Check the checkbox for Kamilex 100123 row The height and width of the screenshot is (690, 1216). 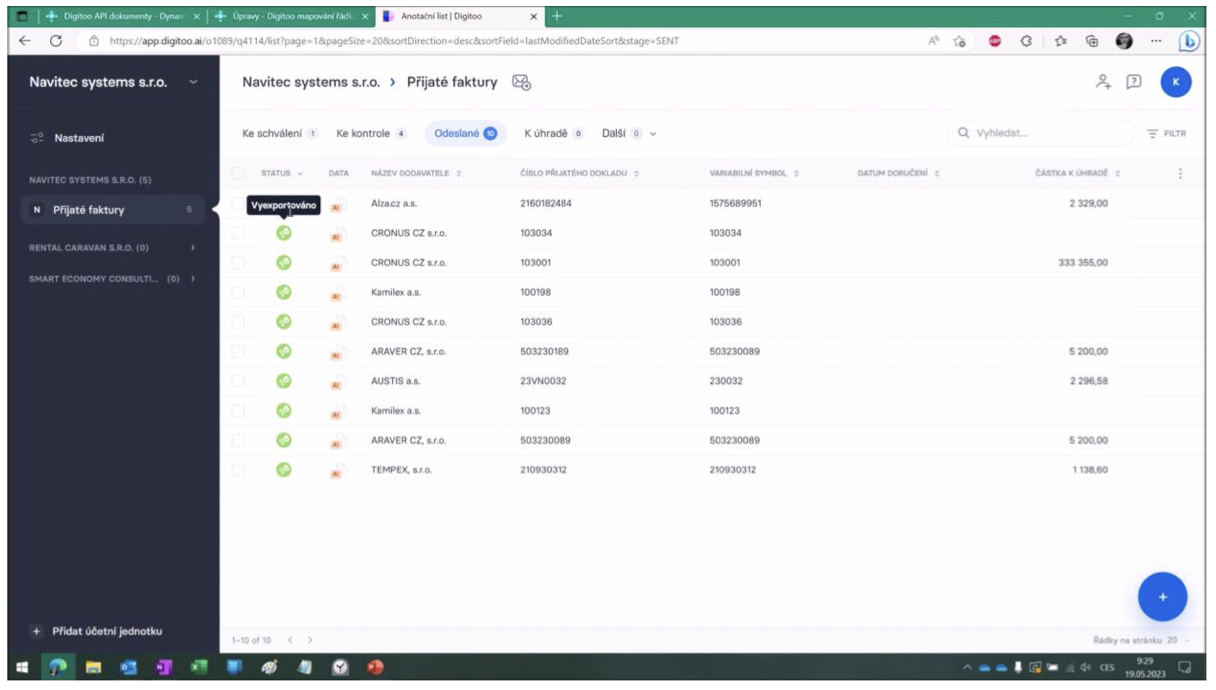pyautogui.click(x=238, y=410)
